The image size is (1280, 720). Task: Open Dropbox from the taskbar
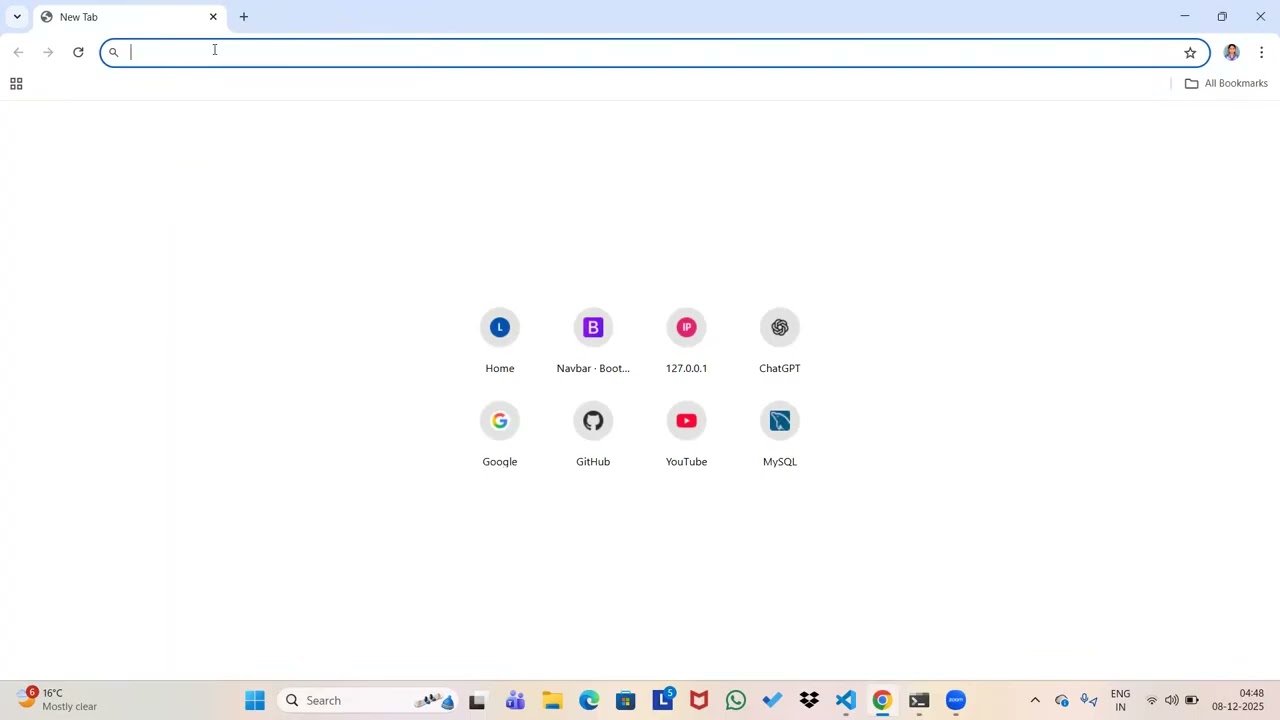[809, 701]
